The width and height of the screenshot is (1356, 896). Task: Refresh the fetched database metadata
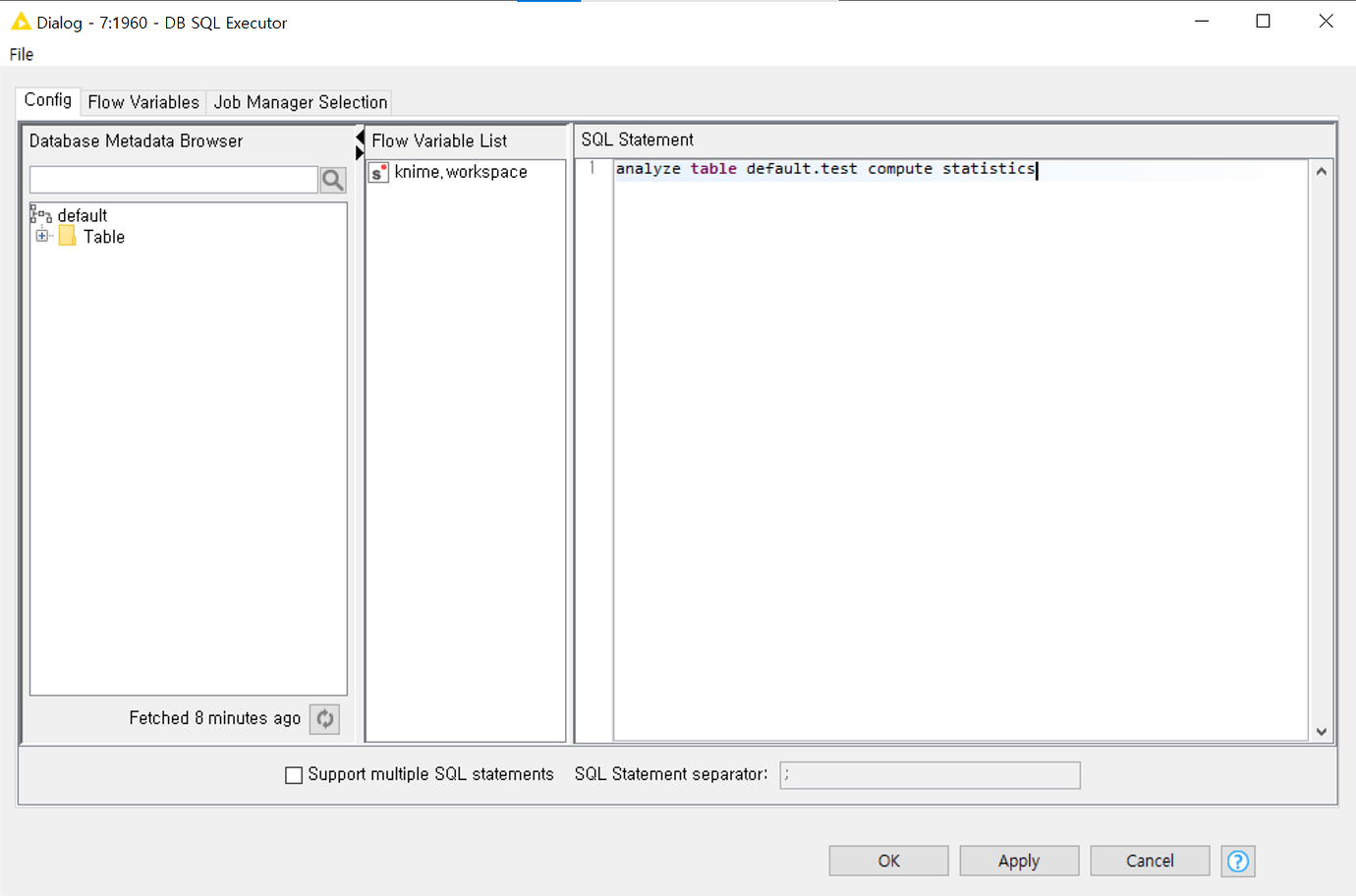coord(324,718)
